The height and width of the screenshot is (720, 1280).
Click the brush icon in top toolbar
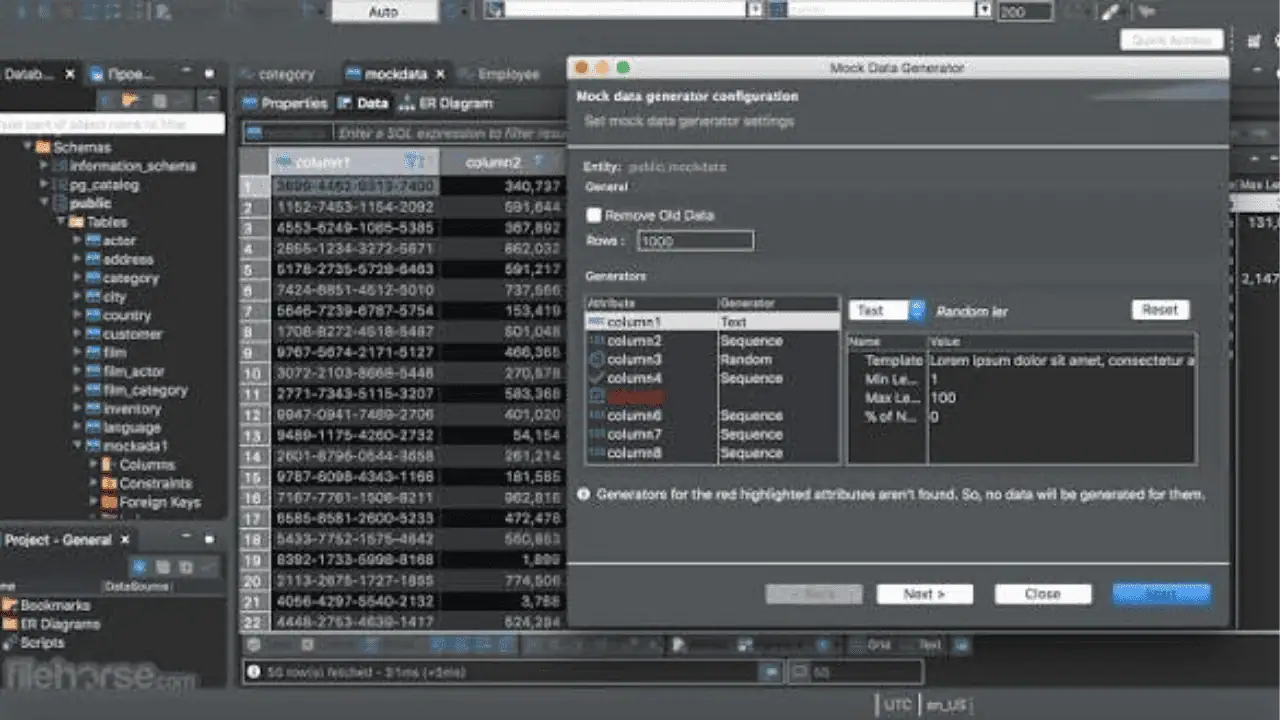tap(1109, 12)
